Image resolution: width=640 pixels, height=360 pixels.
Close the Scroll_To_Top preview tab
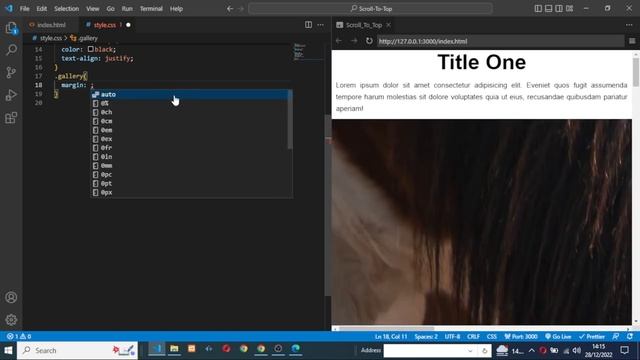[389, 25]
